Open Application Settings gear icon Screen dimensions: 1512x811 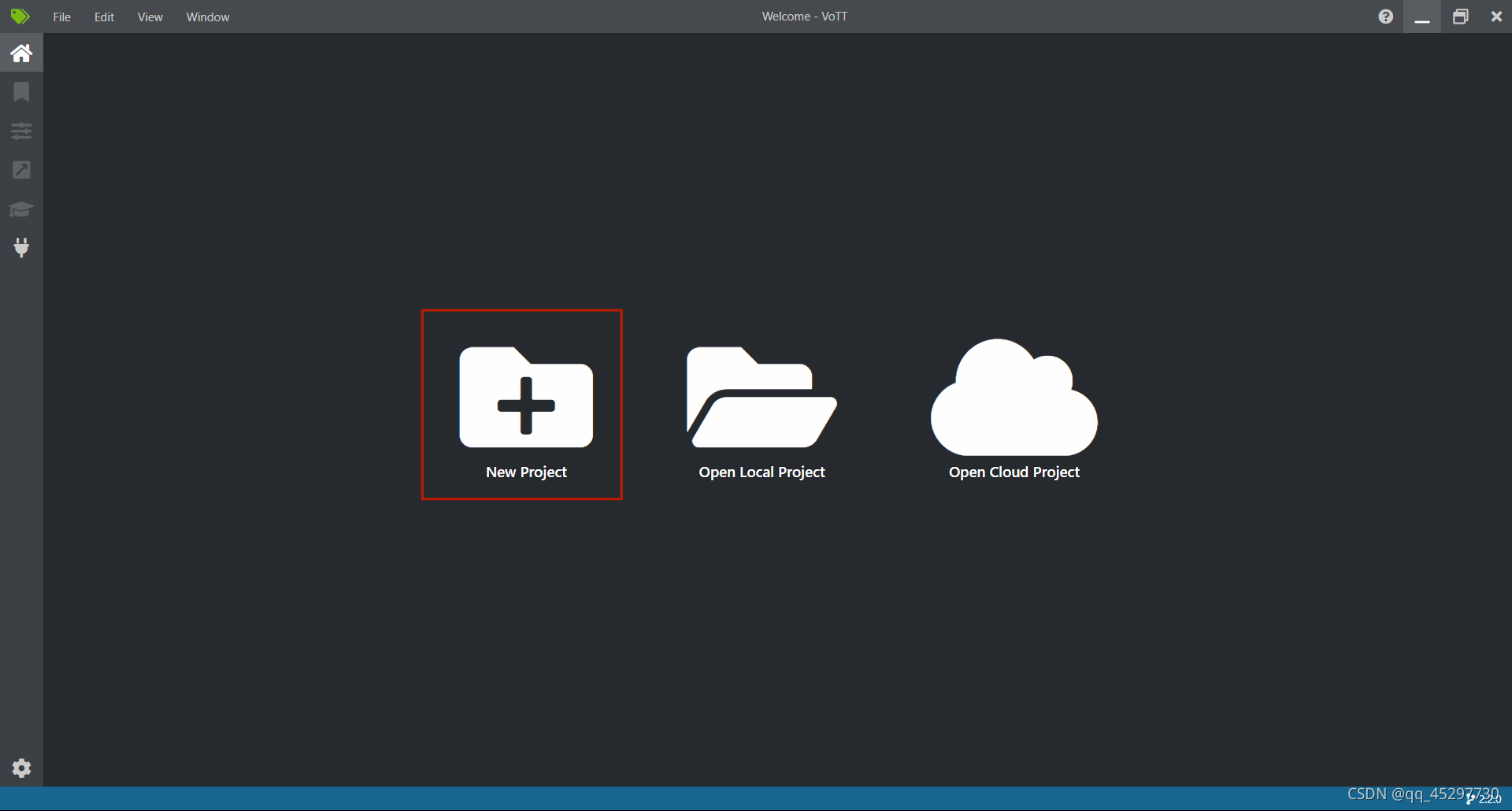[21, 768]
